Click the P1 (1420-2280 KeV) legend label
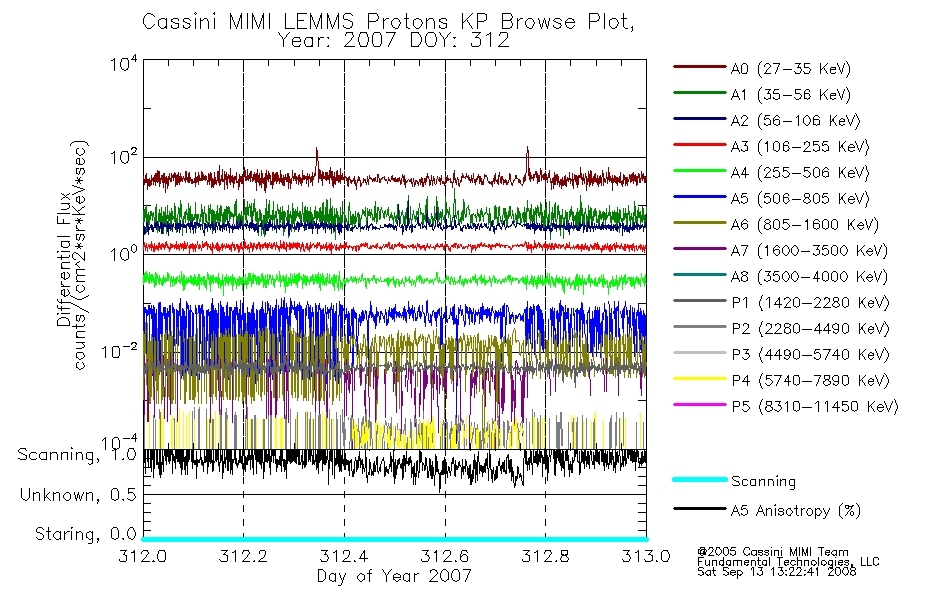This screenshot has width=950, height=600. [811, 303]
